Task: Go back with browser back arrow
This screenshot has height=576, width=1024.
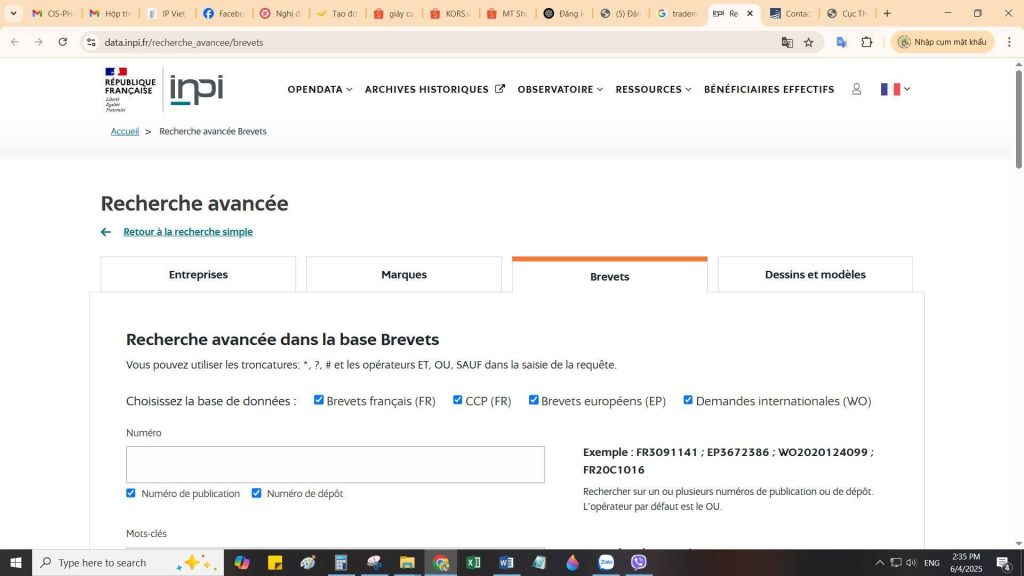Action: [15, 42]
